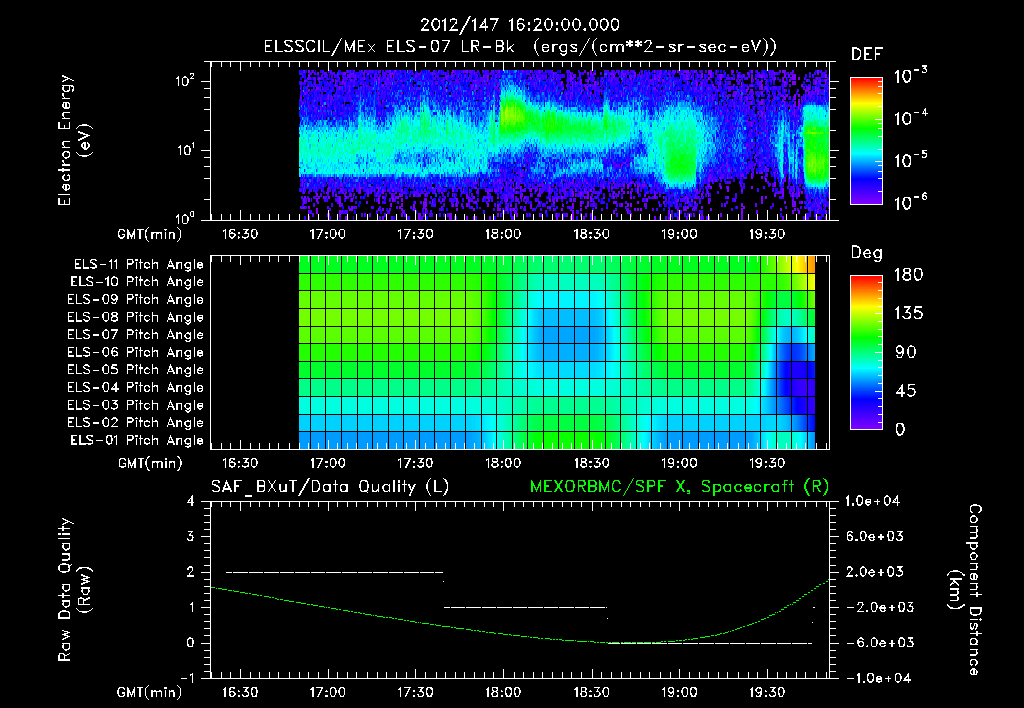The image size is (1024, 708).
Task: Click the 180 tick on Deg scale
Action: pos(908,275)
